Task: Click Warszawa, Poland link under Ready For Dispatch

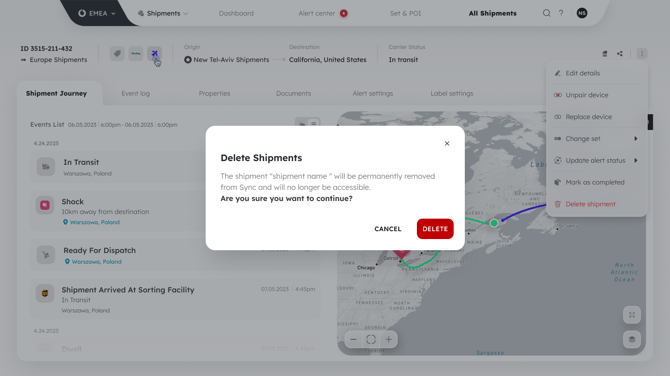Action: [93, 261]
